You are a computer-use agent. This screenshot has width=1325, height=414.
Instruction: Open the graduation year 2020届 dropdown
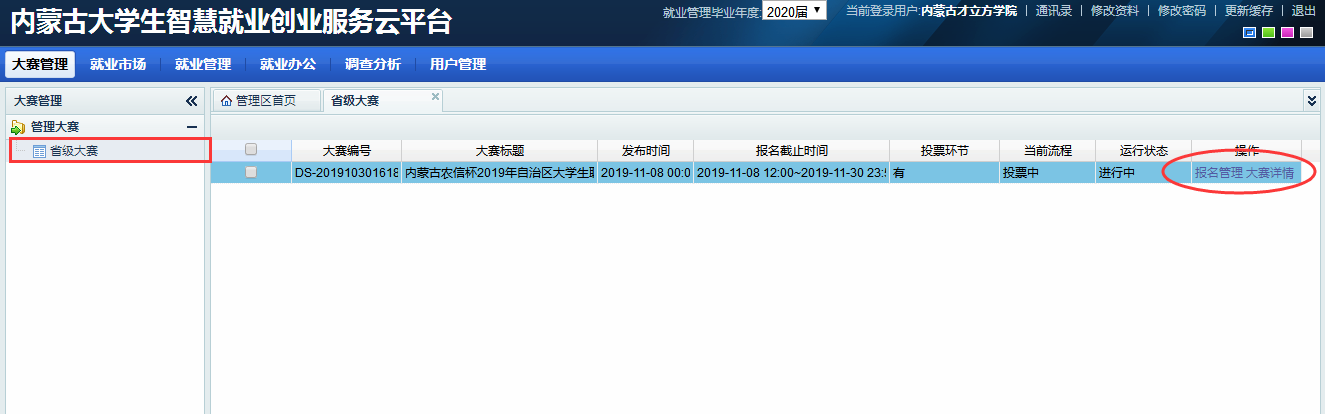pyautogui.click(x=794, y=11)
